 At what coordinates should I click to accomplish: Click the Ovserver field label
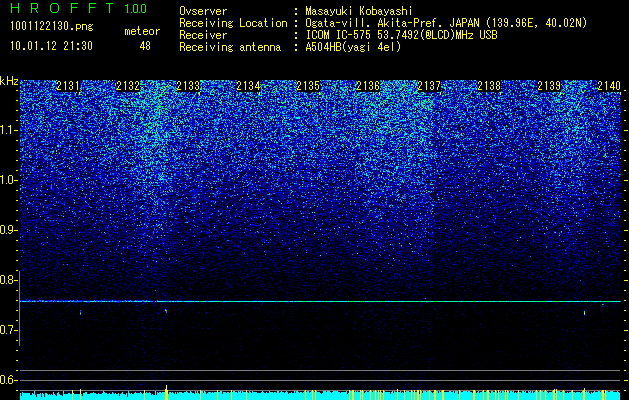pyautogui.click(x=203, y=12)
